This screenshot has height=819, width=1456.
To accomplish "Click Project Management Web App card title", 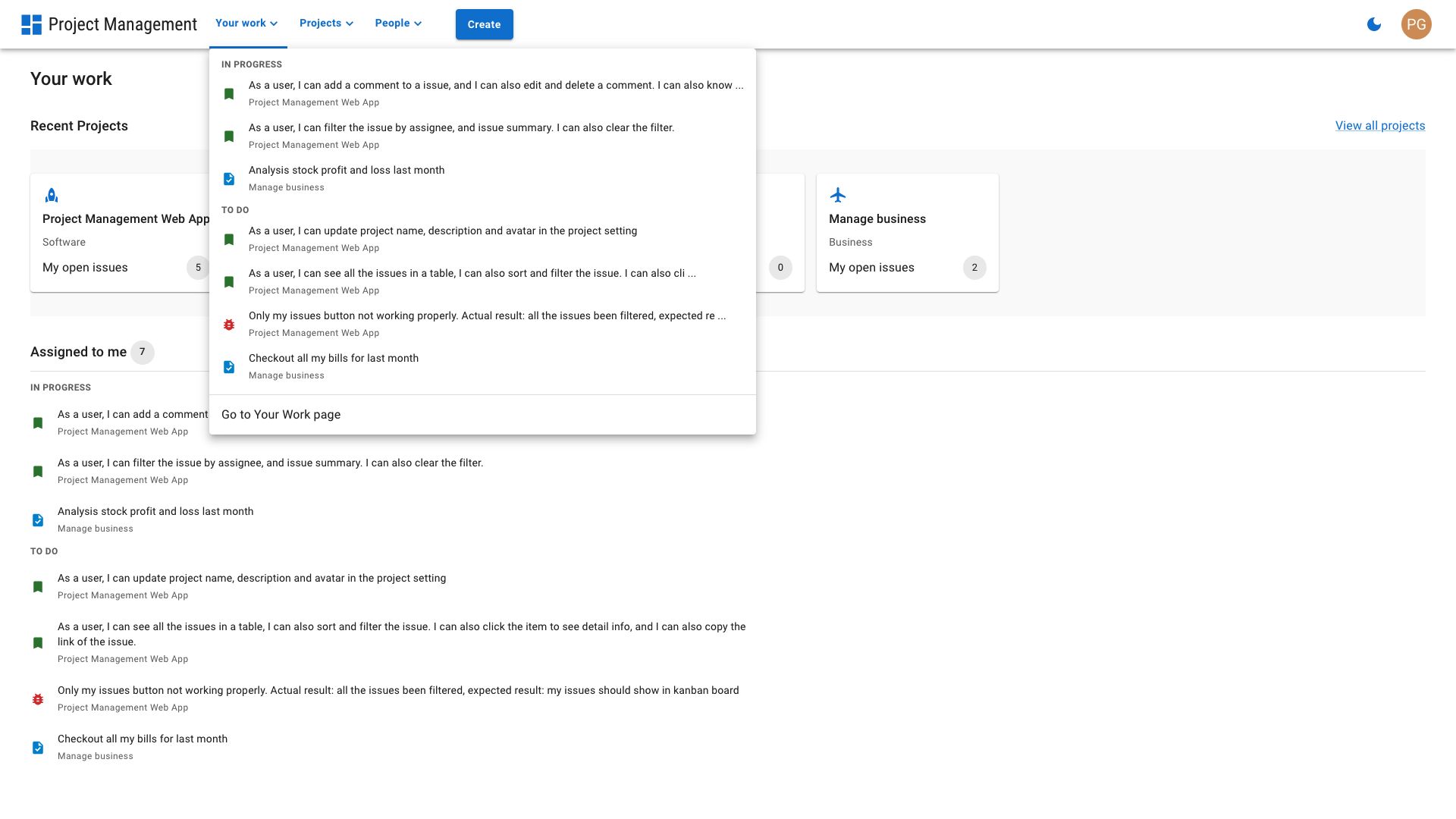I will (126, 219).
